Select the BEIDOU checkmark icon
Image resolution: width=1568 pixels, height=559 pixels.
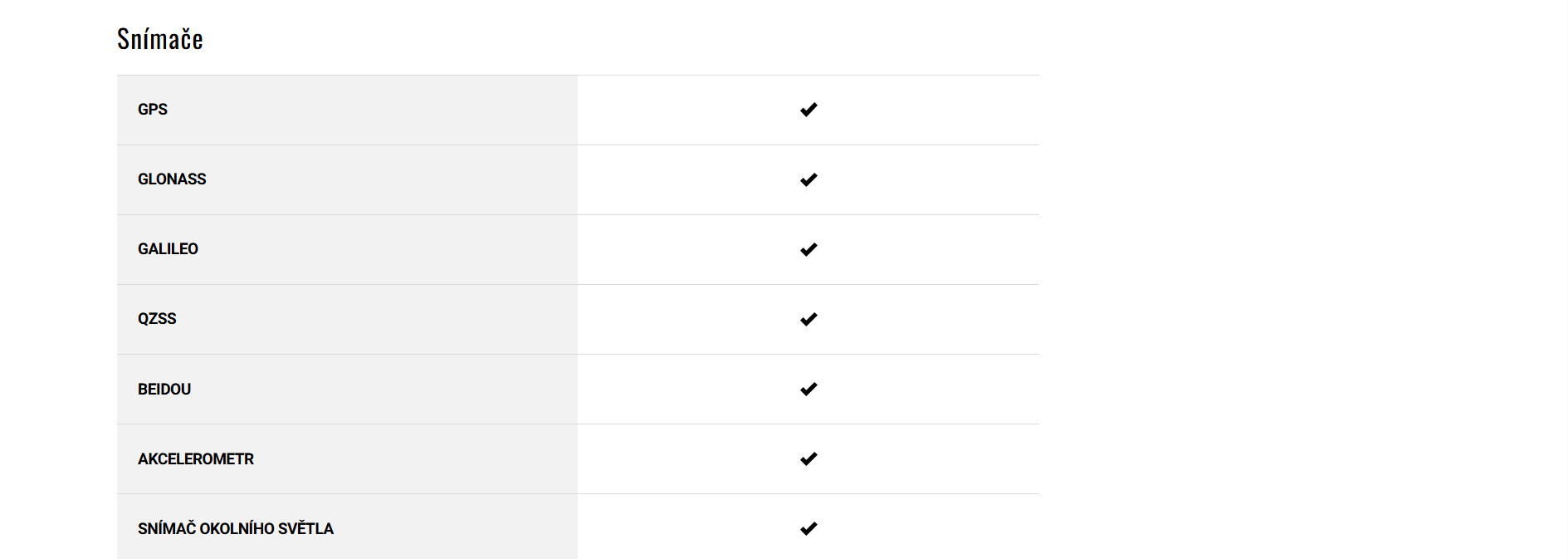pos(808,389)
